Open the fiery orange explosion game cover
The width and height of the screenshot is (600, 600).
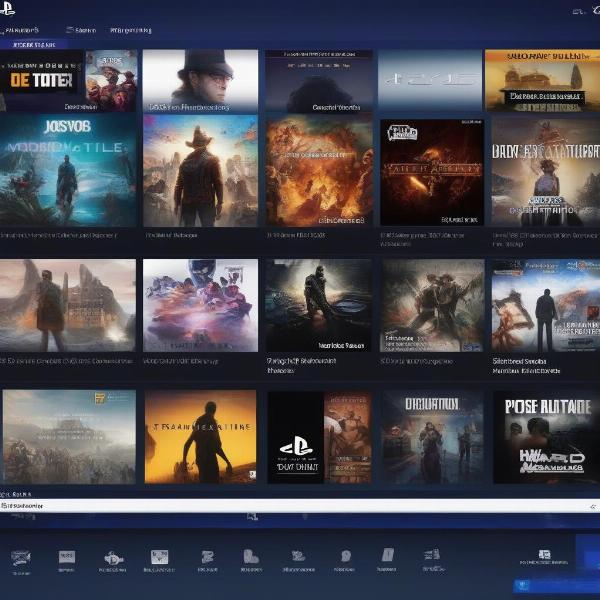(x=319, y=172)
